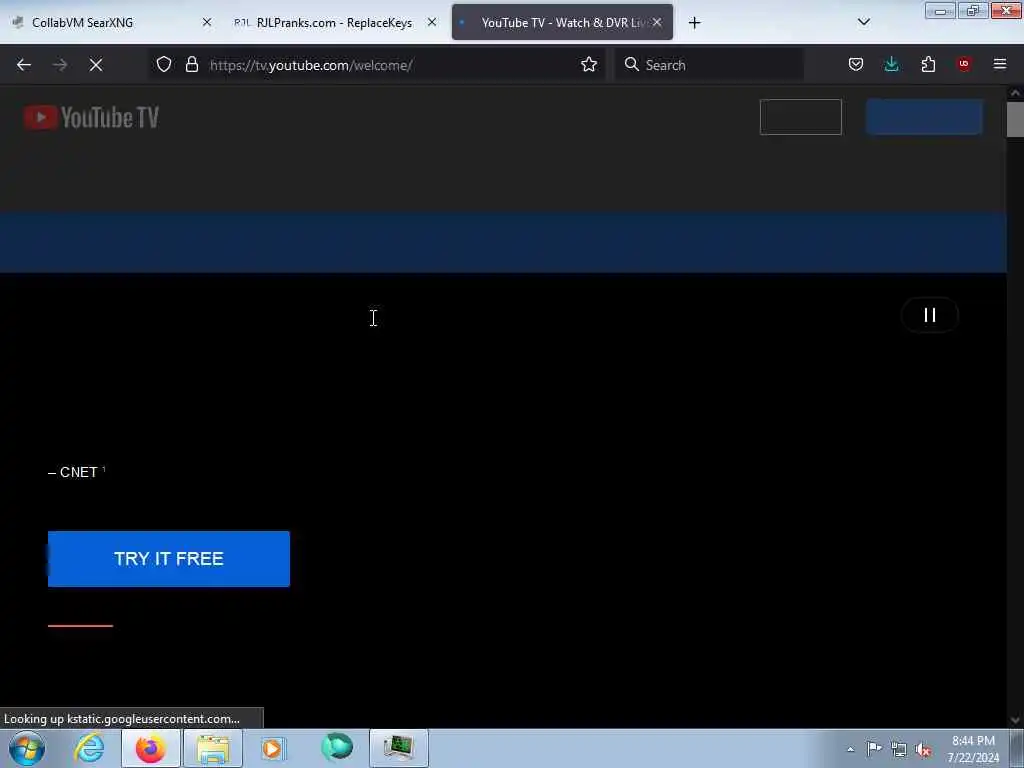
Task: Open a new browser tab
Action: pyautogui.click(x=694, y=23)
